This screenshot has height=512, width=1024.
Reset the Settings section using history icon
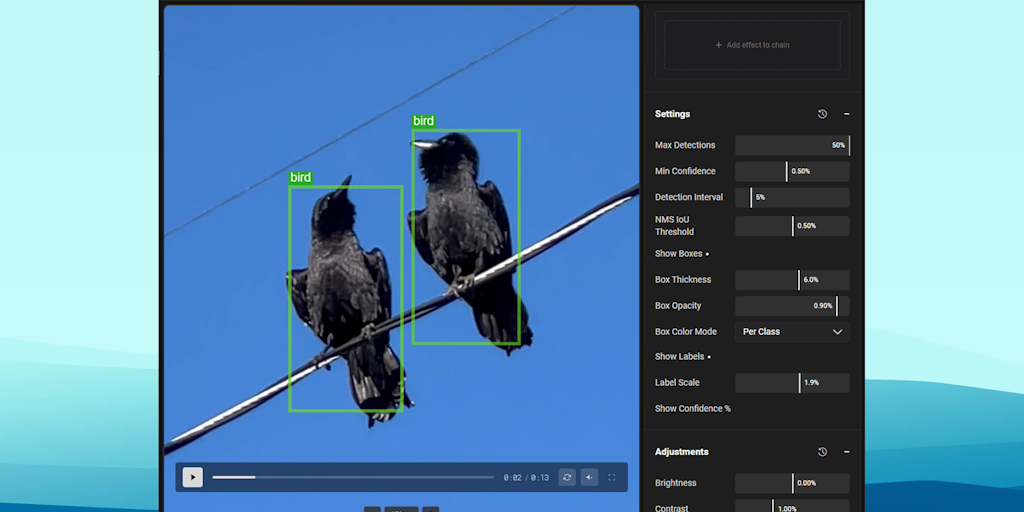pyautogui.click(x=822, y=114)
